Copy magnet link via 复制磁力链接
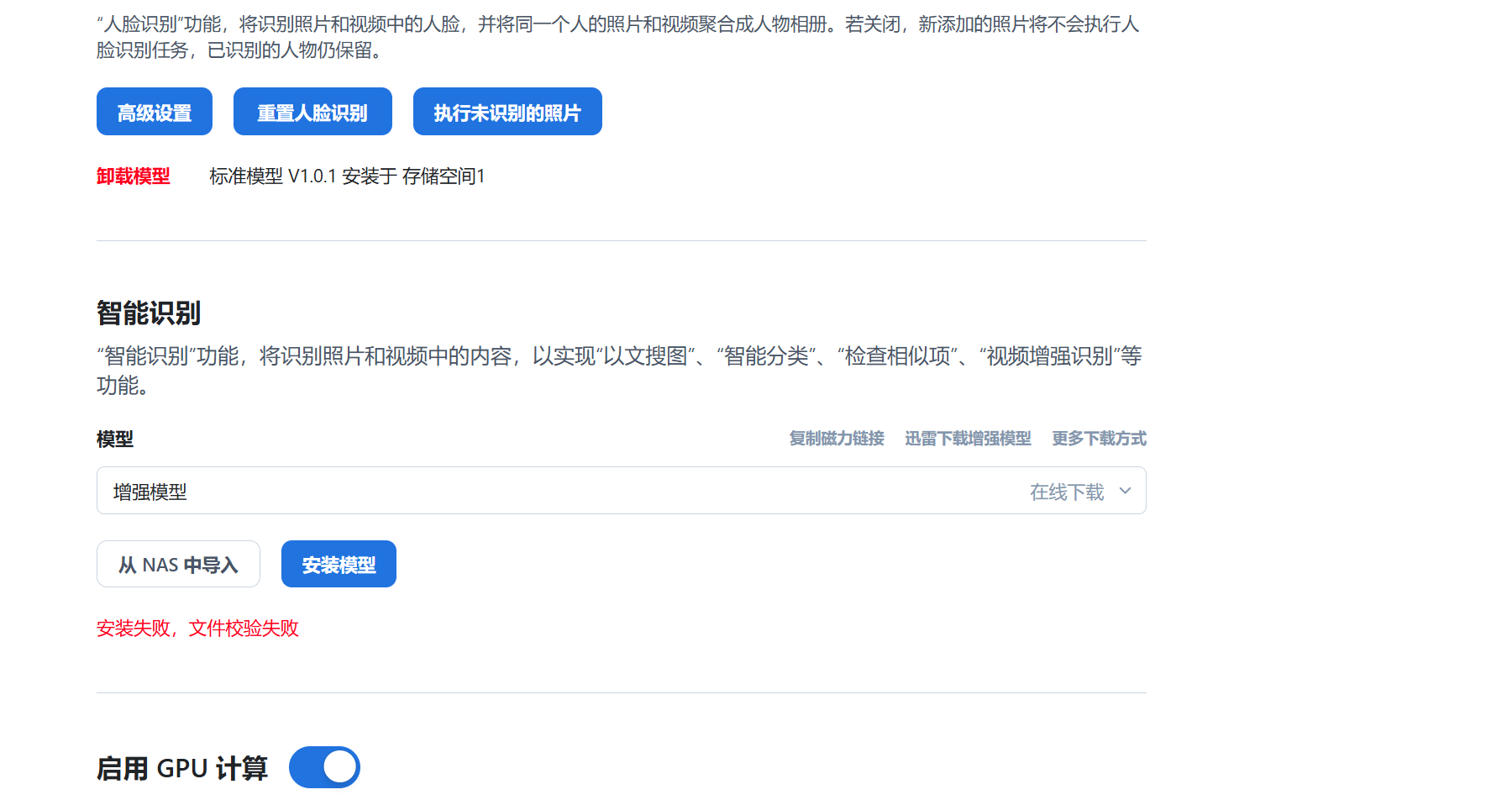This screenshot has width=1512, height=800. pyautogui.click(x=837, y=439)
